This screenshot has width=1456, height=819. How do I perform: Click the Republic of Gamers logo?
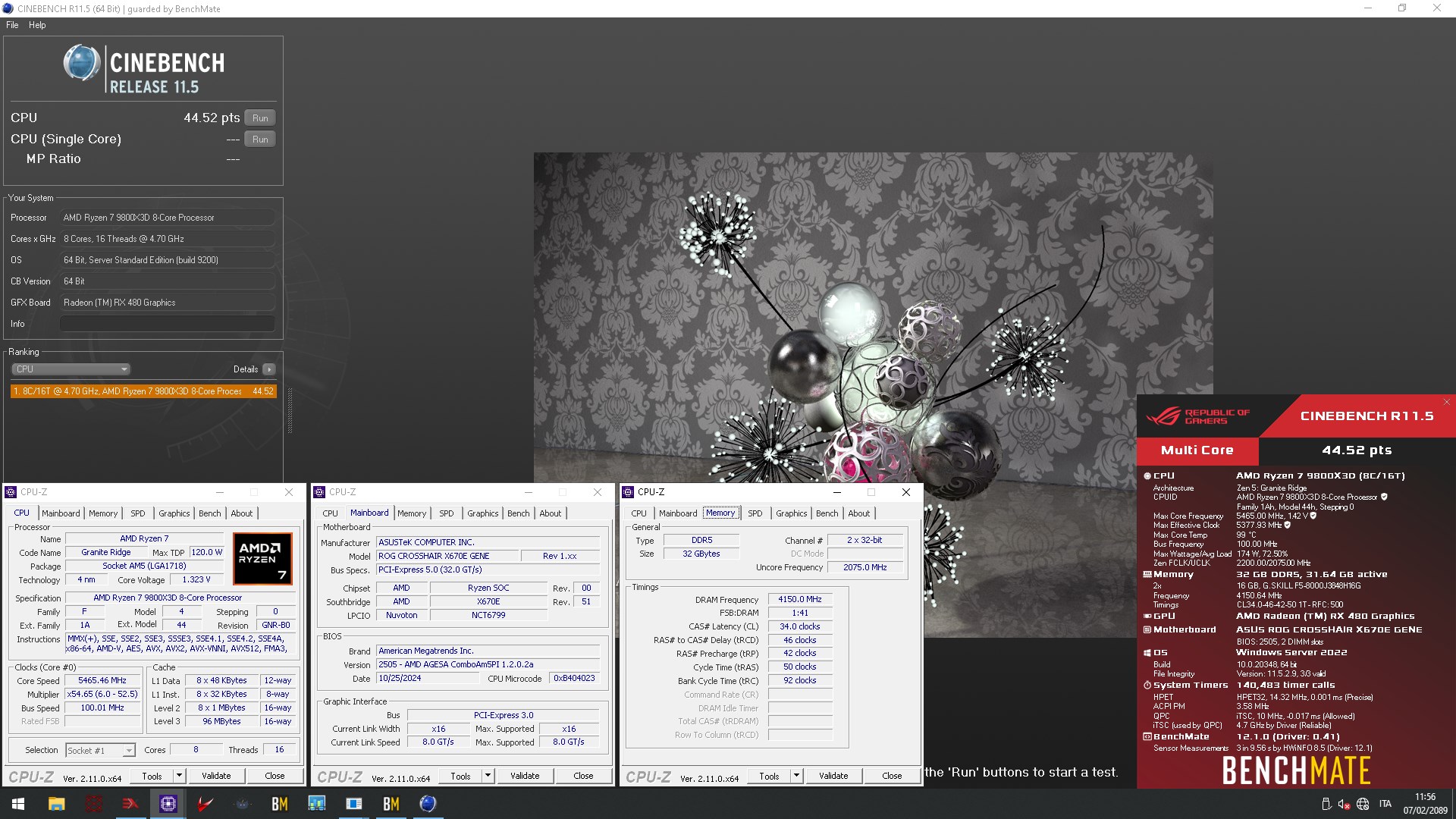click(x=1197, y=416)
